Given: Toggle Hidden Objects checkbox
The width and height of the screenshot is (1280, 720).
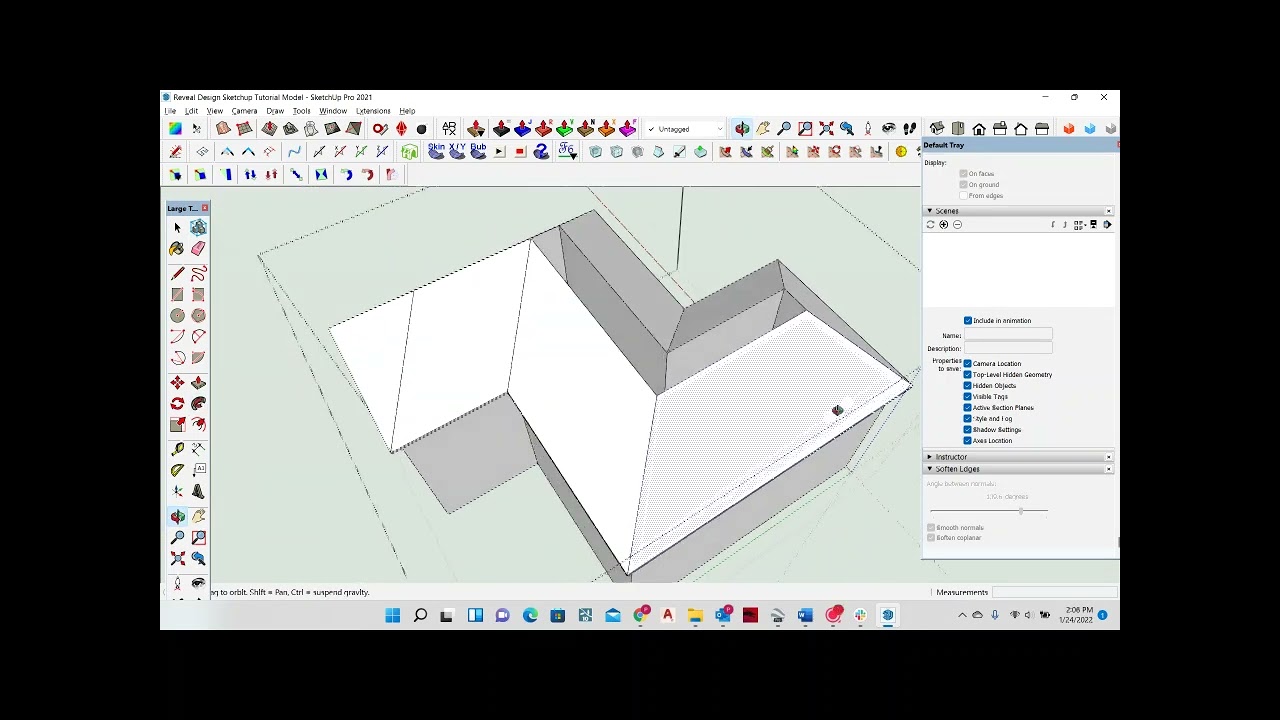Looking at the screenshot, I should [968, 386].
